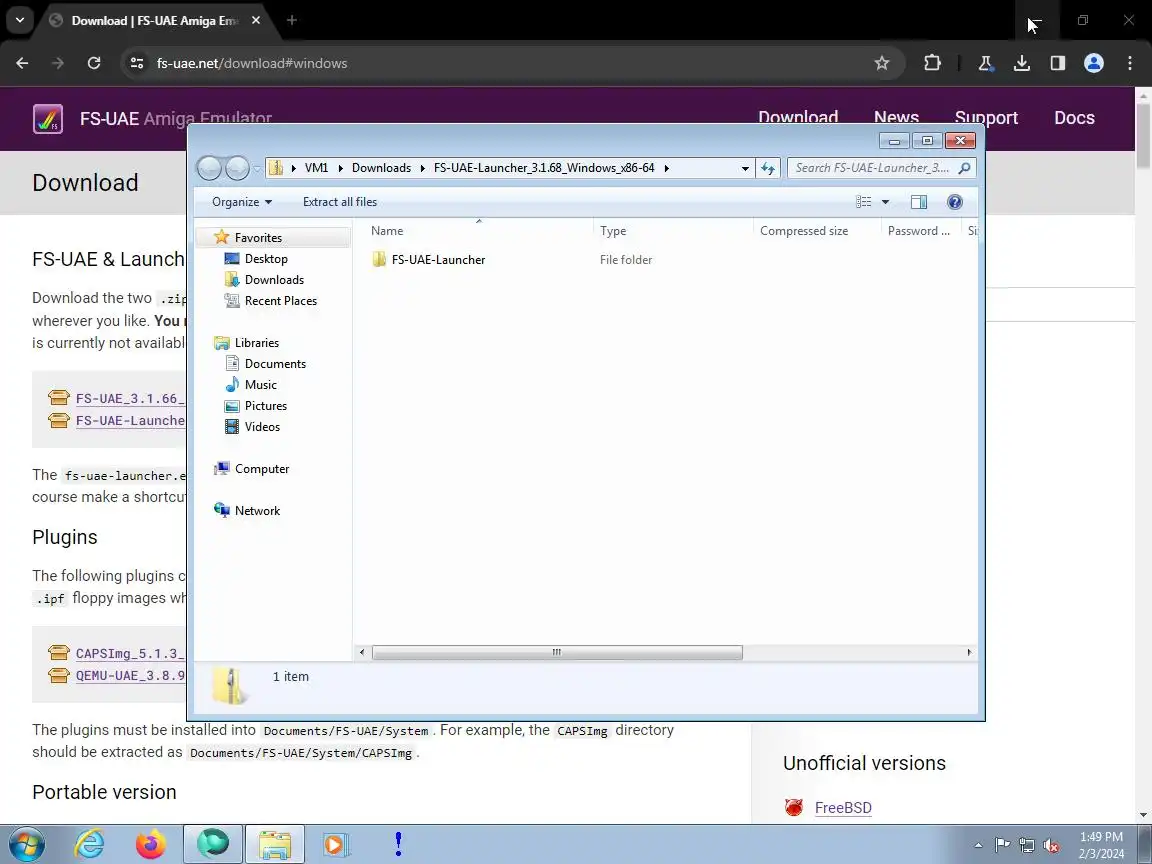Open tab search dropdown in Chrome
This screenshot has height=864, width=1152.
20,21
